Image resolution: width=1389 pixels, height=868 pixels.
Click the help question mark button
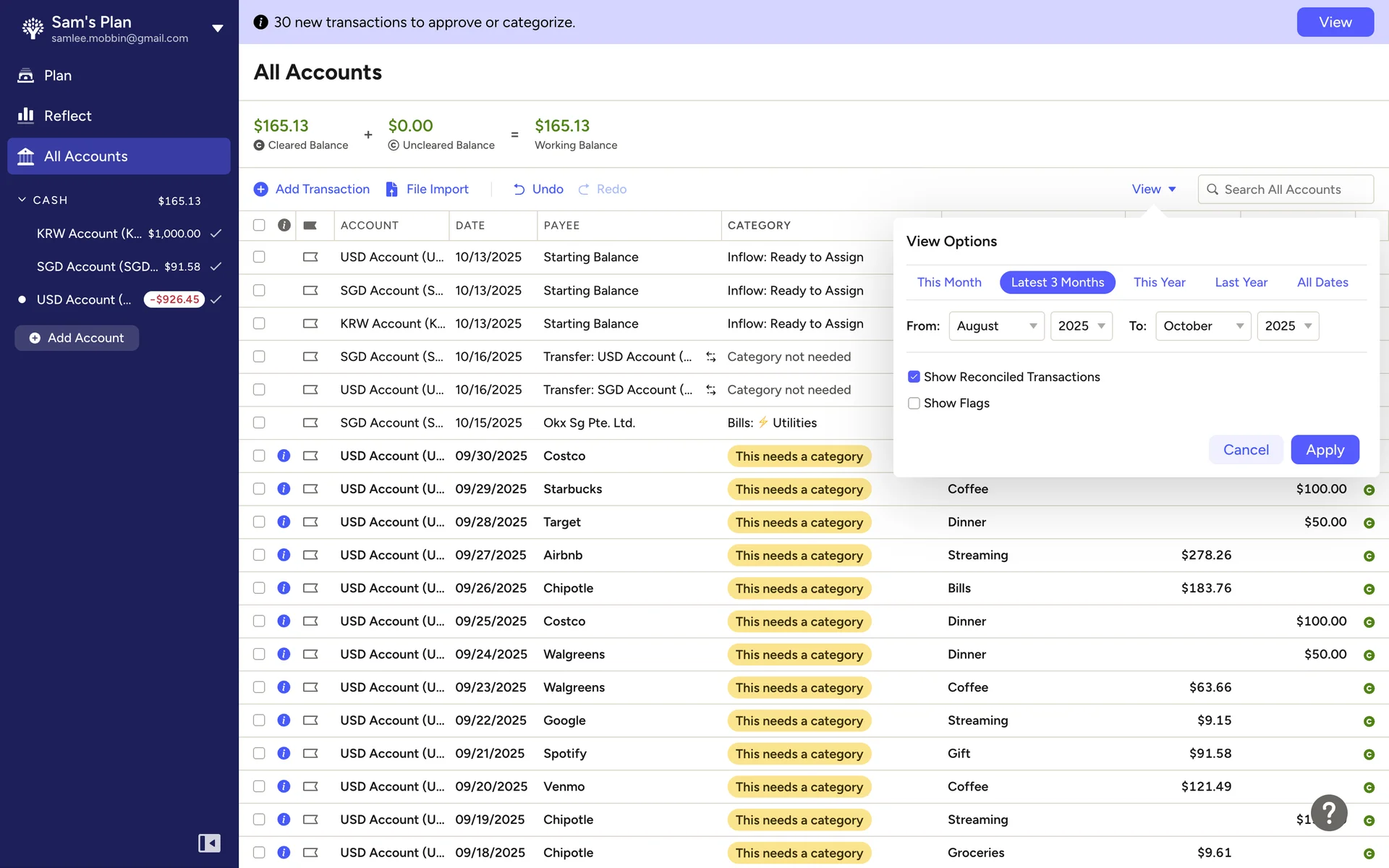click(1329, 813)
